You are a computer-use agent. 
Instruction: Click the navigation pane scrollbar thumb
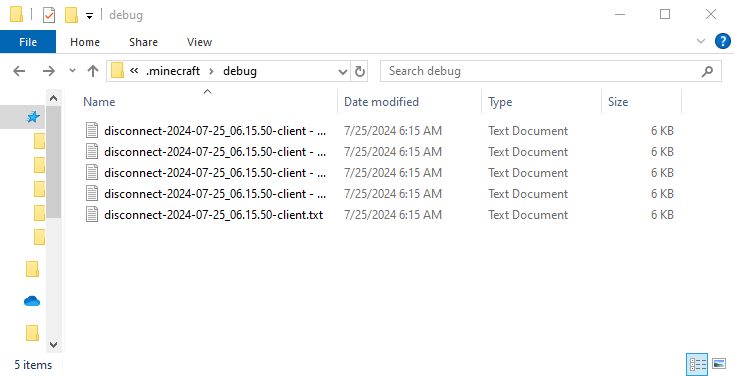pos(53,162)
